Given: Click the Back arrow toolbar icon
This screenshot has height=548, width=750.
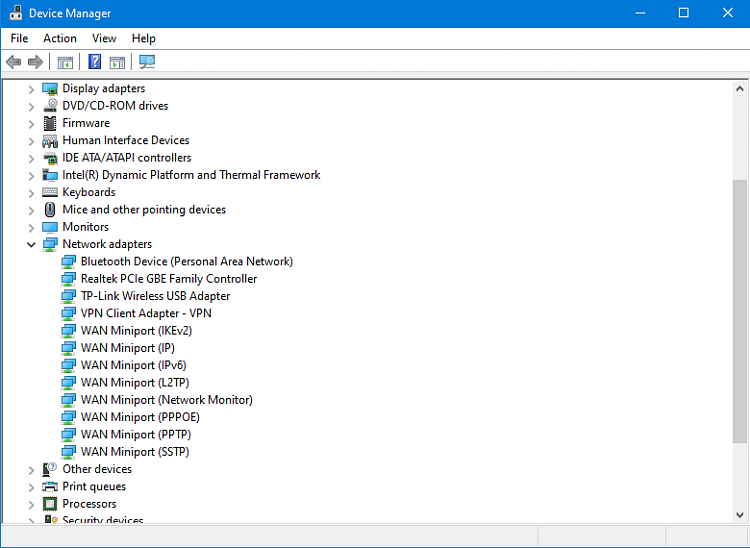Looking at the screenshot, I should click(x=13, y=62).
